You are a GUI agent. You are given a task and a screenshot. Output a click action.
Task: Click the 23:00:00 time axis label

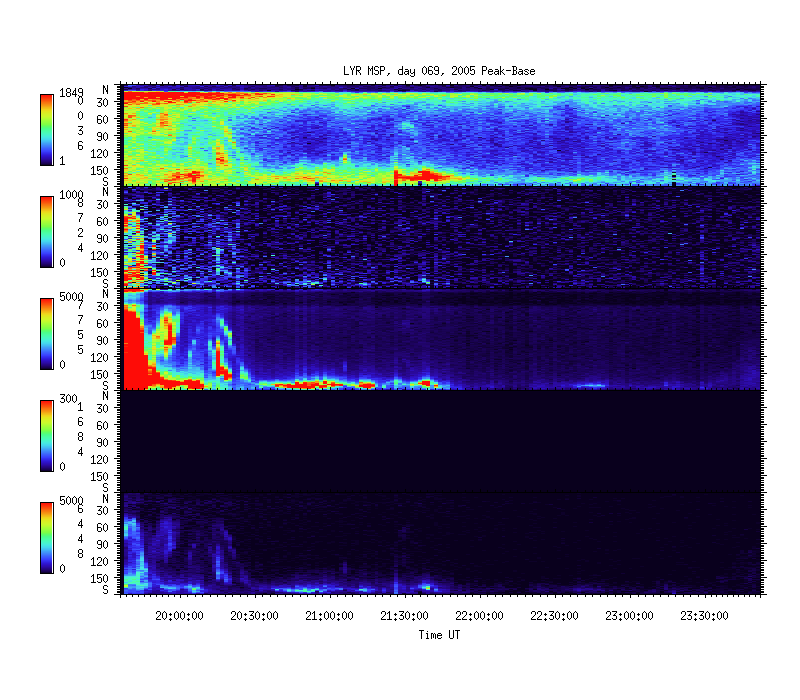point(629,616)
